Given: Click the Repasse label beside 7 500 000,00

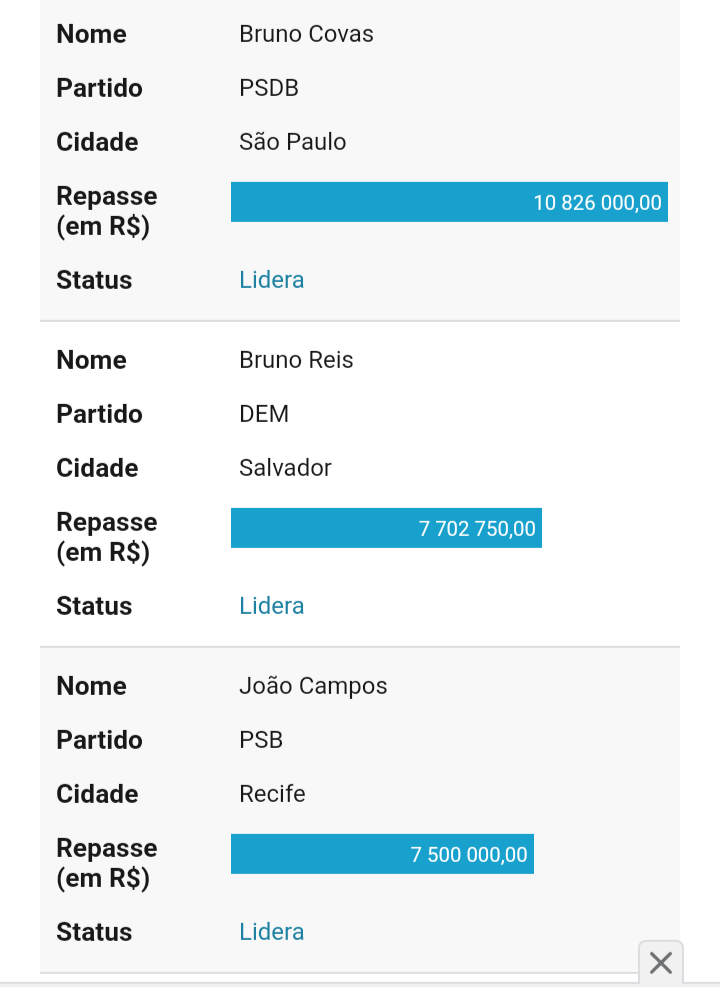Looking at the screenshot, I should pyautogui.click(x=106, y=863).
